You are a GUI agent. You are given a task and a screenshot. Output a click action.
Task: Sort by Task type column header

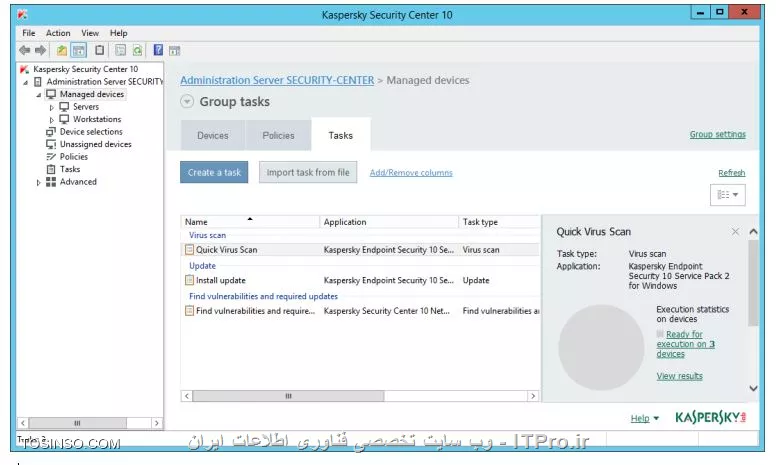click(x=499, y=222)
